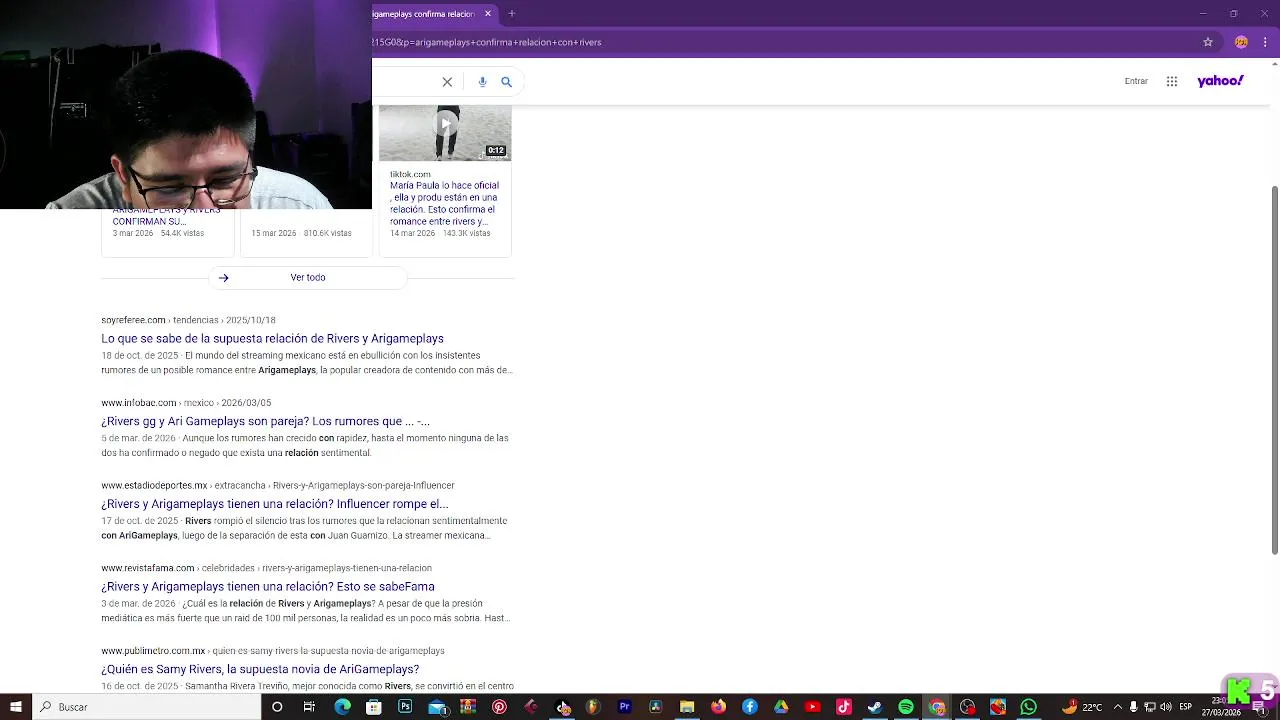The height and width of the screenshot is (720, 1280).
Task: Open Microsoft Store from taskbar
Action: [x=373, y=707]
